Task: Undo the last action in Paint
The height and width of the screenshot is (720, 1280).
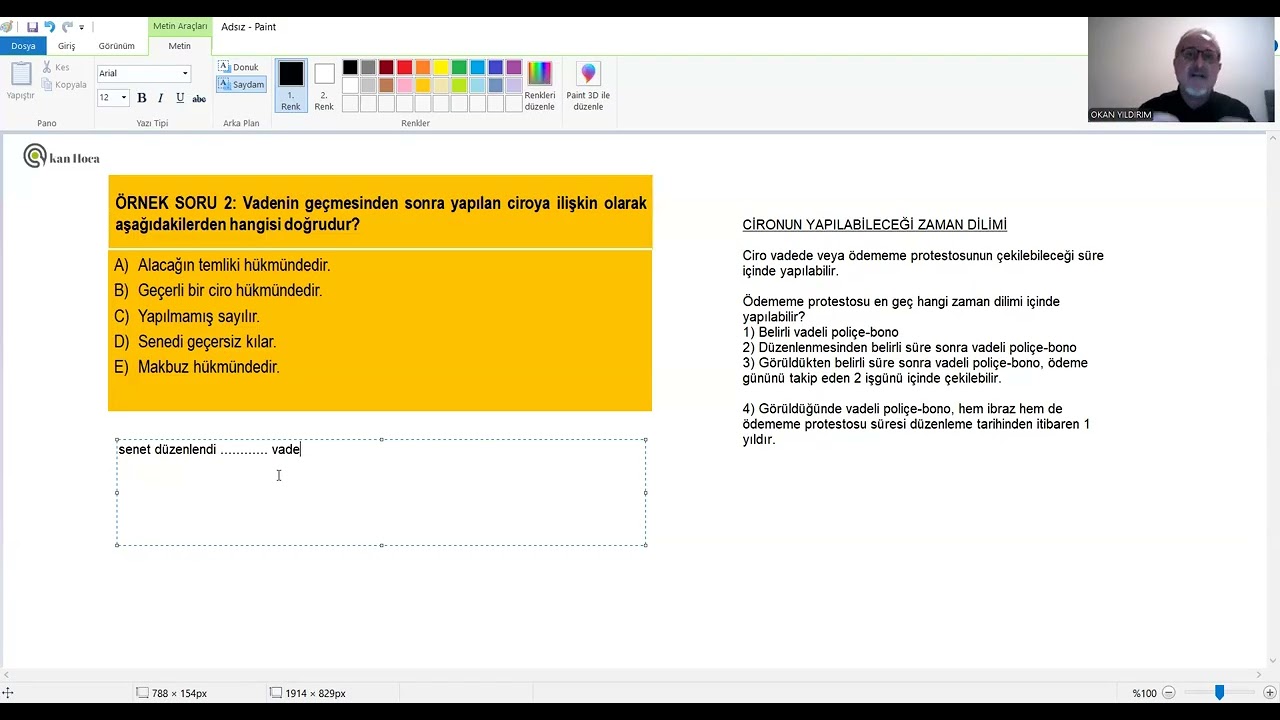Action: pyautogui.click(x=49, y=27)
